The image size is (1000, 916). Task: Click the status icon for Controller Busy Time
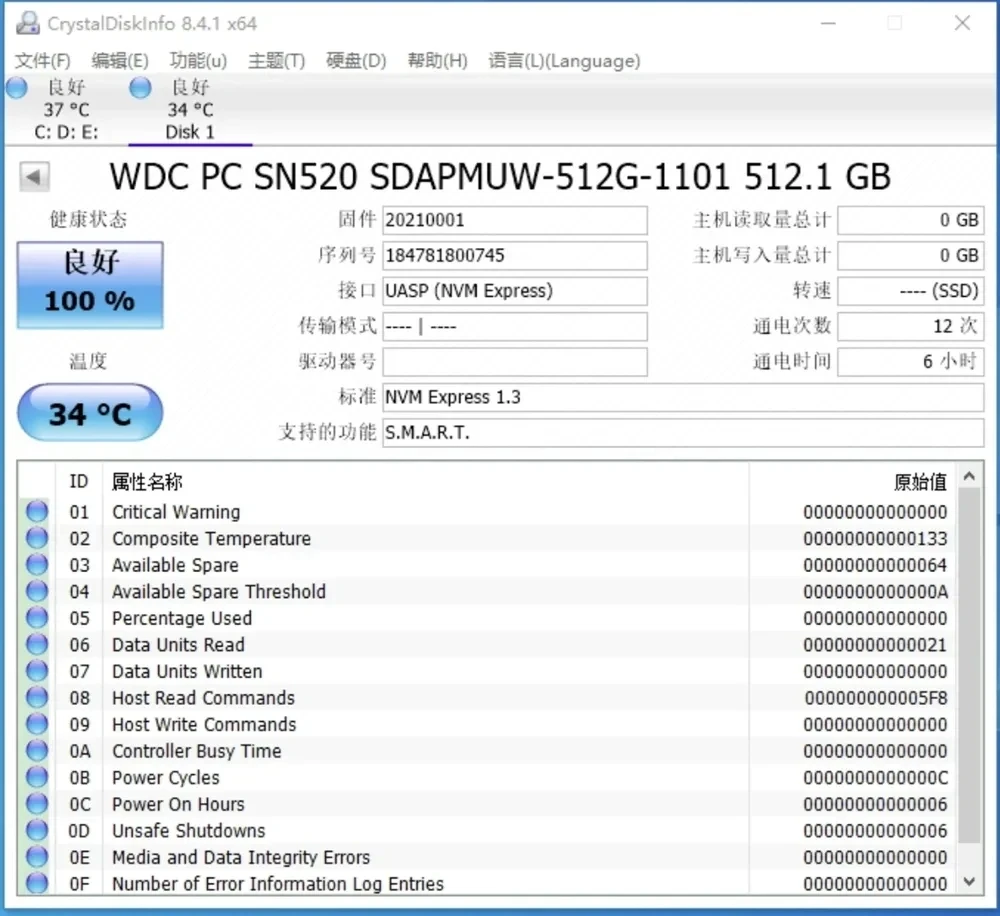[x=37, y=751]
